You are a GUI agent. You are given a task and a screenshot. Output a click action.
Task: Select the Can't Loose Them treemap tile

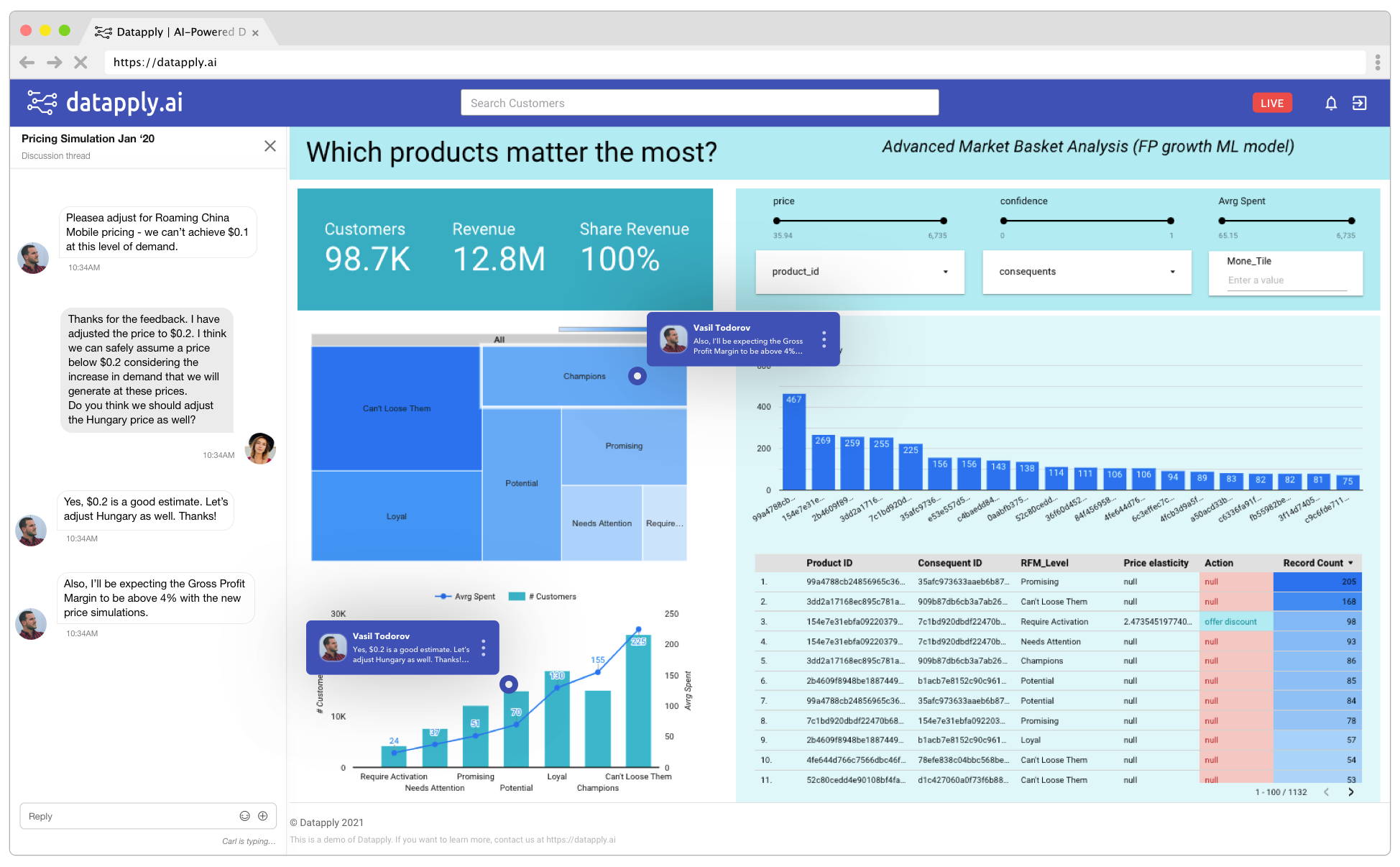click(x=396, y=408)
